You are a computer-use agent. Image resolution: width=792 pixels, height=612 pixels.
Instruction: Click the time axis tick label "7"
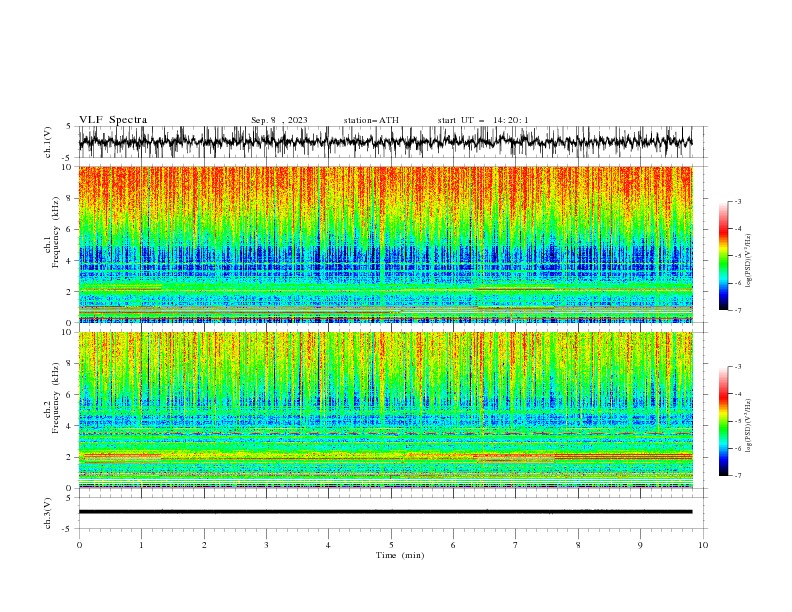(x=516, y=545)
